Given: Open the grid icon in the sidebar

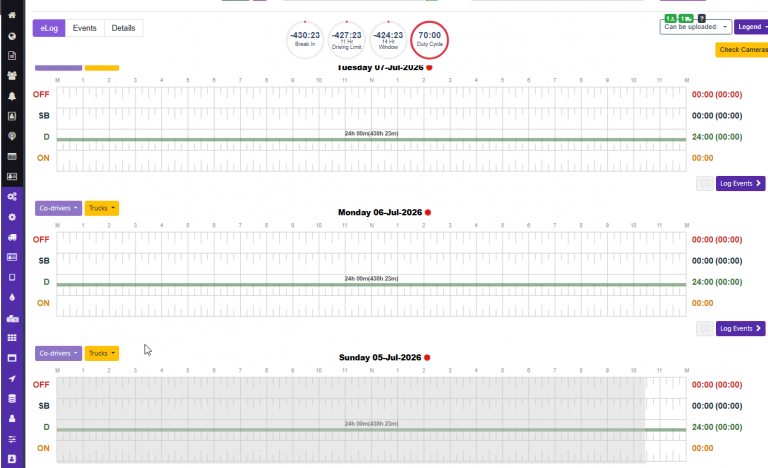Looking at the screenshot, I should click(12, 338).
